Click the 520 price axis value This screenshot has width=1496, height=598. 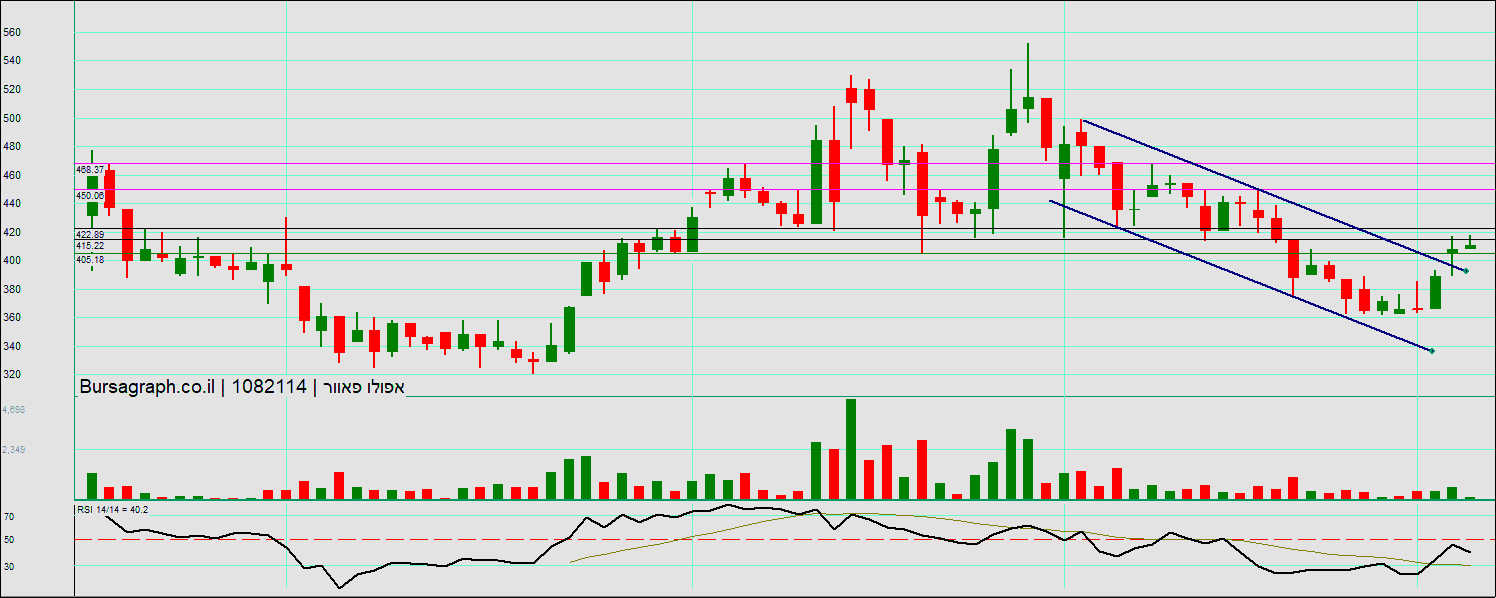[12, 89]
